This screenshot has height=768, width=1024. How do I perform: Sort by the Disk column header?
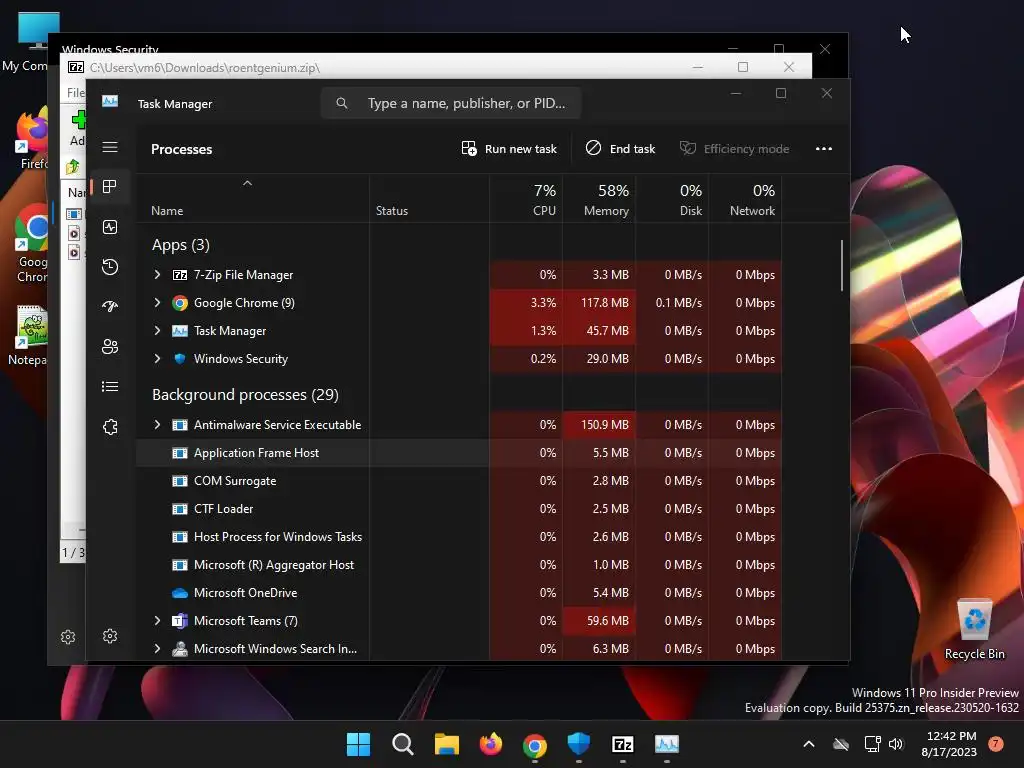coord(672,199)
